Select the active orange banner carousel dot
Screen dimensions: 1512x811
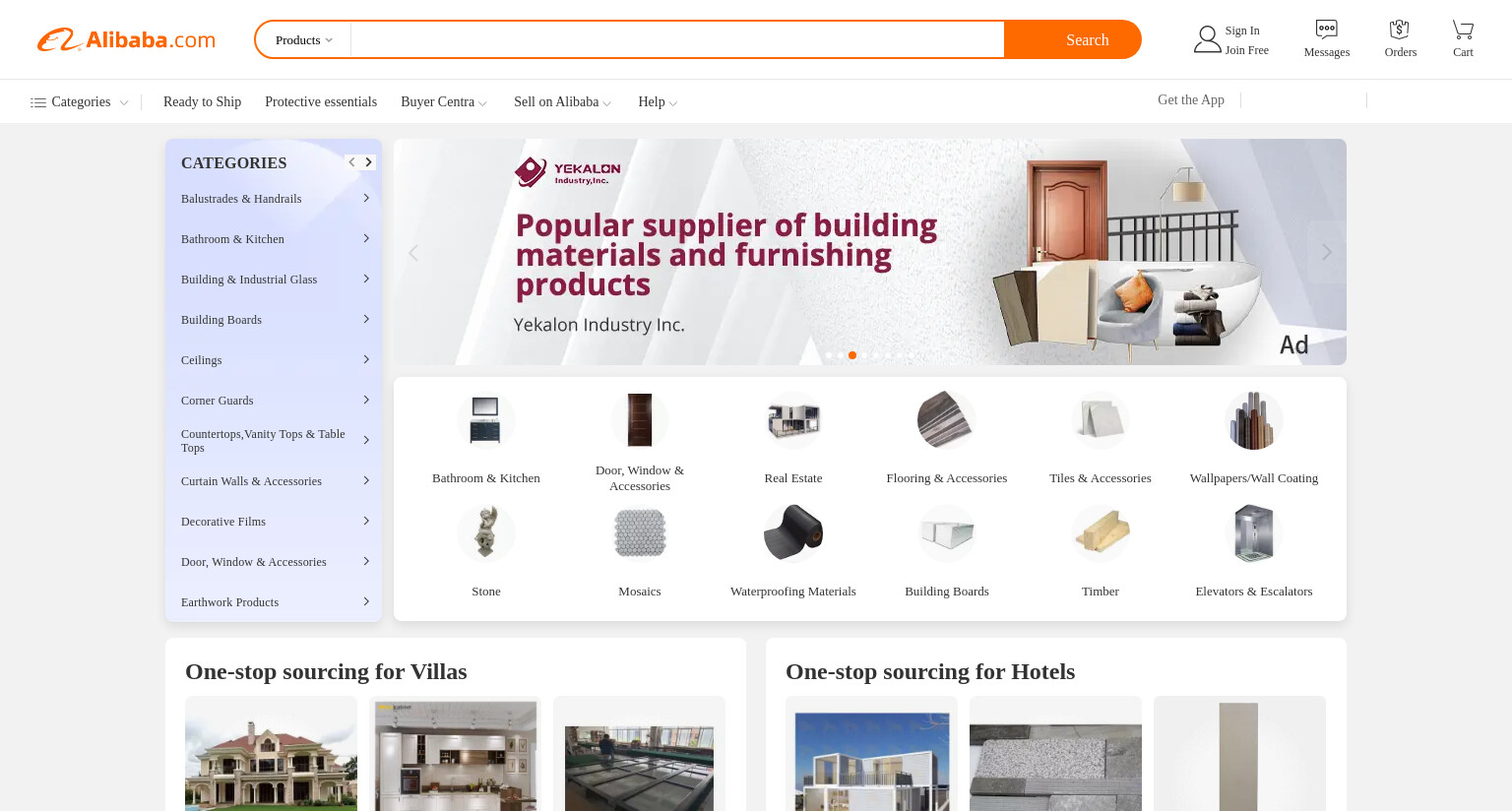(852, 355)
